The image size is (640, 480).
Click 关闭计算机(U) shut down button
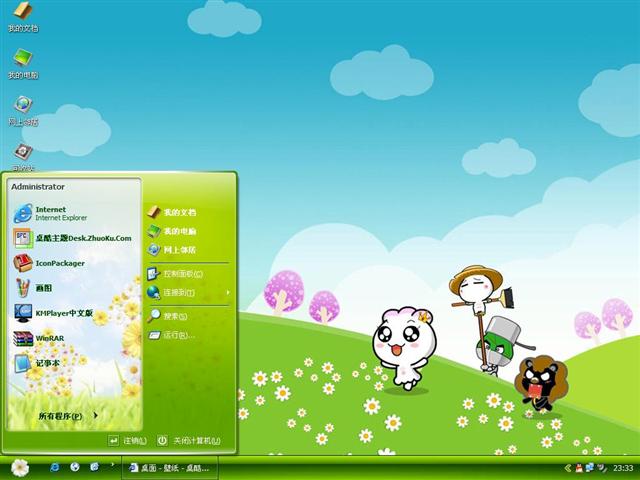pos(189,441)
